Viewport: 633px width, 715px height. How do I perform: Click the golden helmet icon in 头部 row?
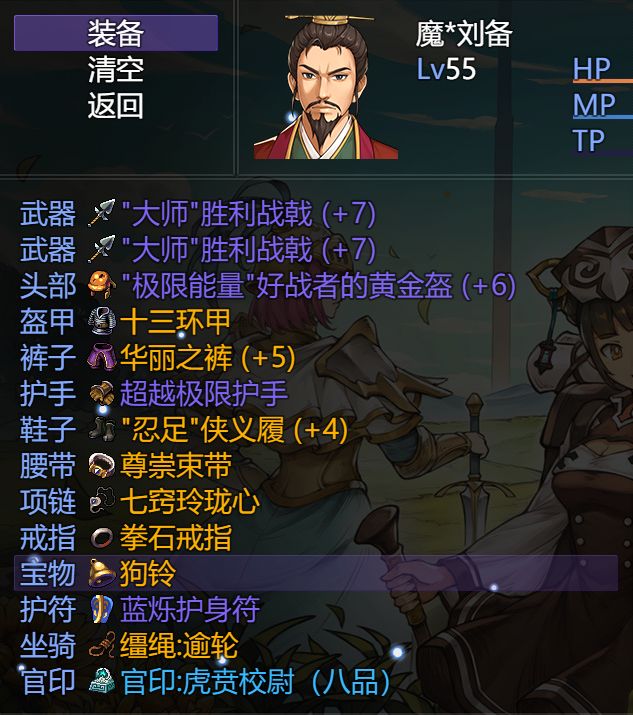[101, 285]
